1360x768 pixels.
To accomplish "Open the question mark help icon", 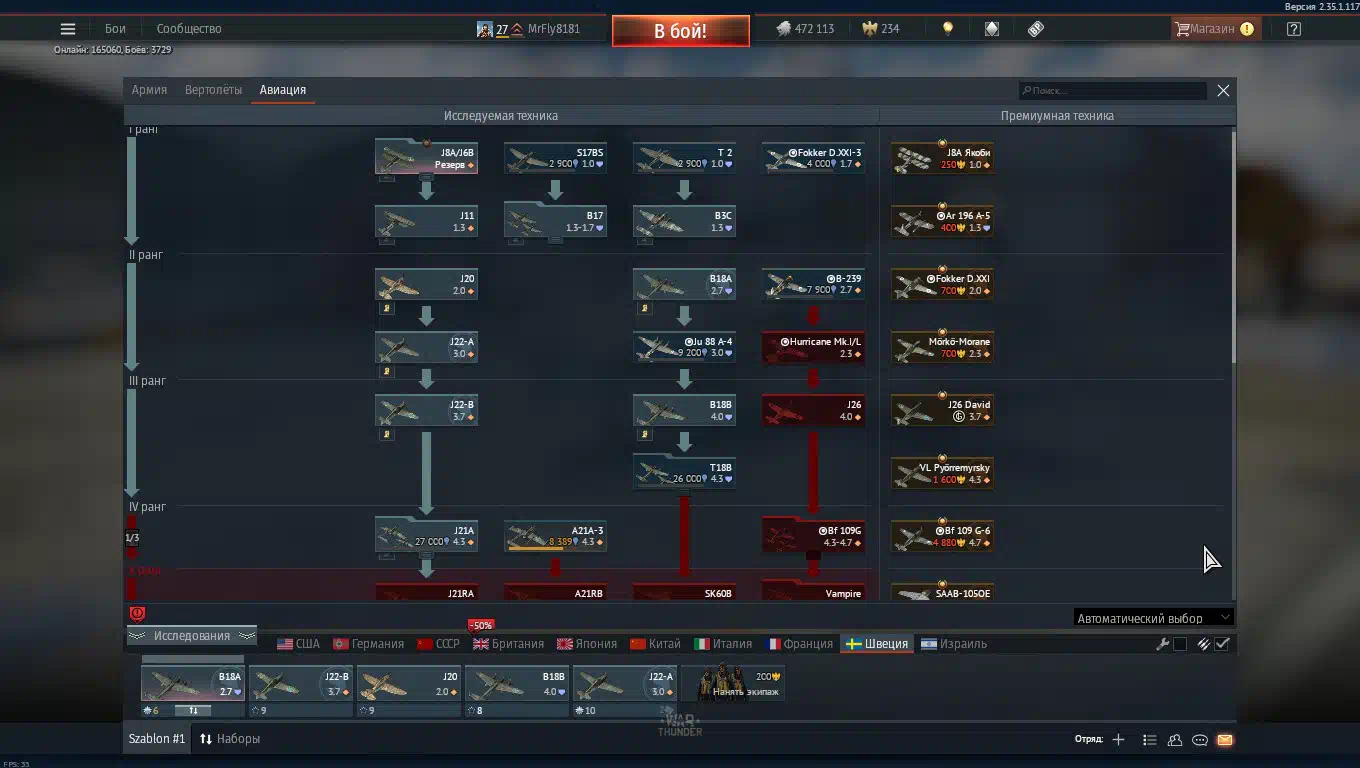I will point(1294,29).
